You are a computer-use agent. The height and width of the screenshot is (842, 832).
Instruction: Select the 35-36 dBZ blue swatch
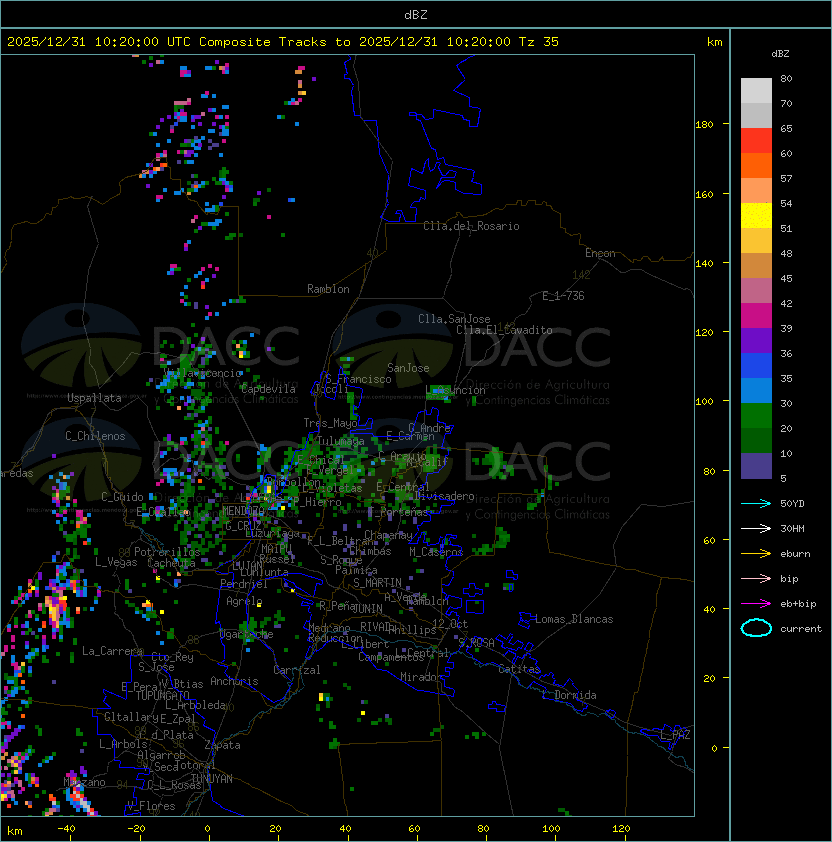pos(756,366)
